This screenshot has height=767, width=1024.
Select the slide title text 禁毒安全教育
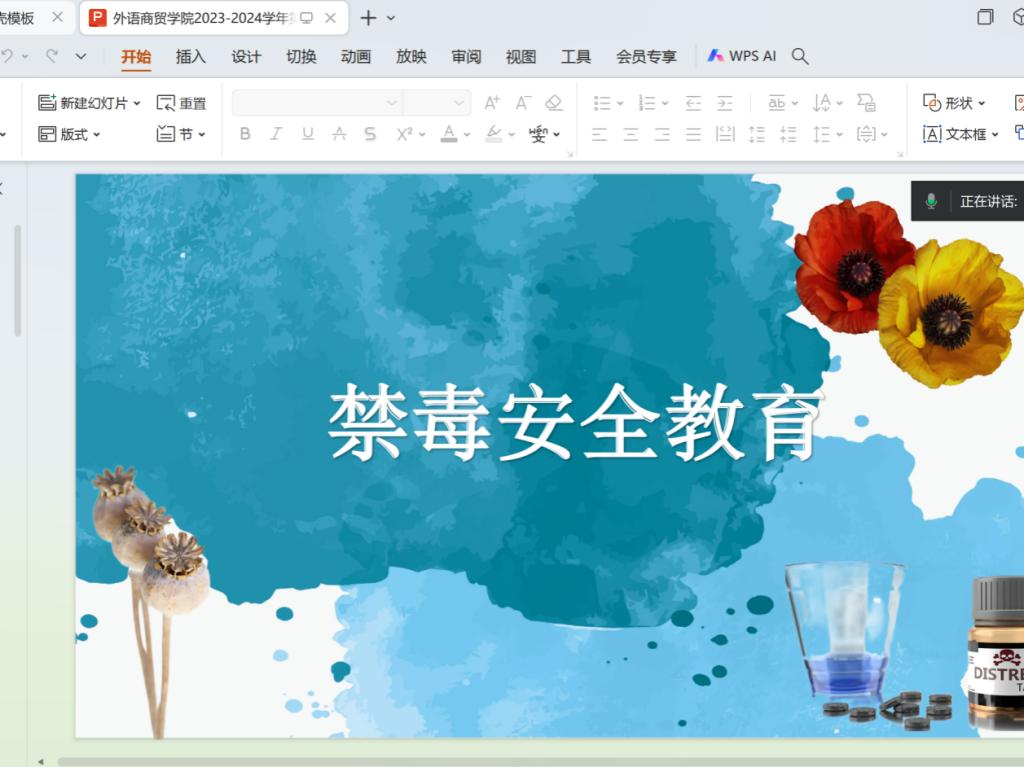pos(576,424)
